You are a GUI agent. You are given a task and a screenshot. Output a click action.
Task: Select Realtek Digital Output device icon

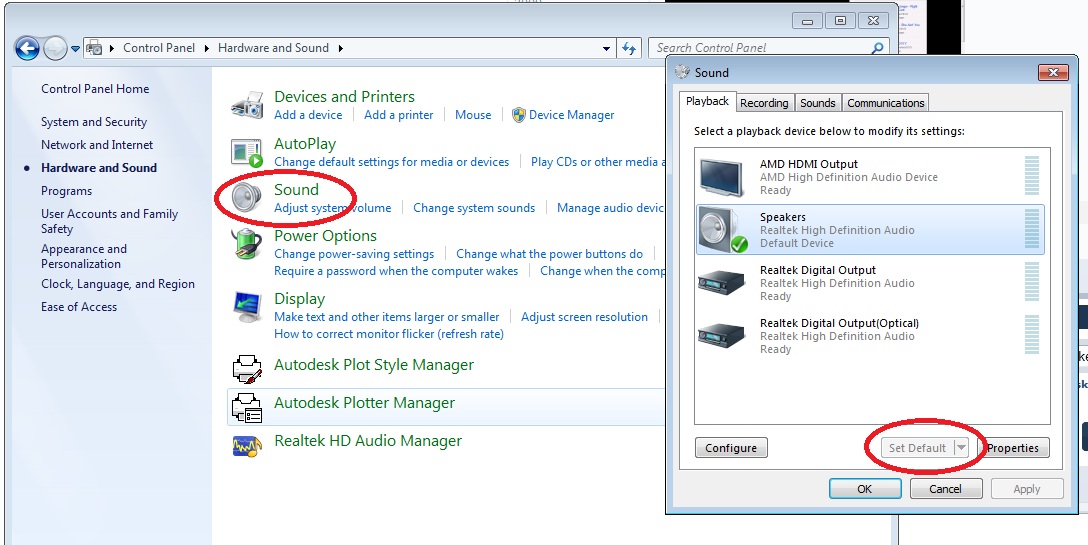point(722,283)
